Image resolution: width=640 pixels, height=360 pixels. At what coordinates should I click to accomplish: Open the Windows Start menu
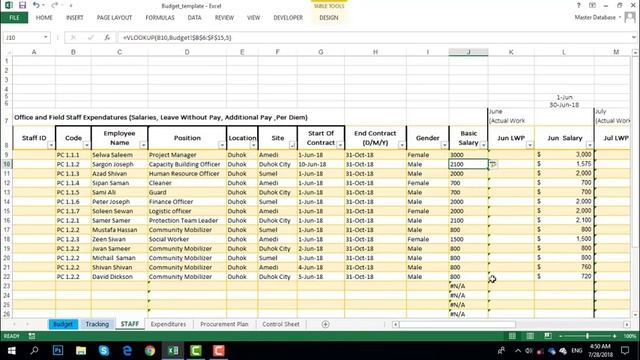pos(11,351)
